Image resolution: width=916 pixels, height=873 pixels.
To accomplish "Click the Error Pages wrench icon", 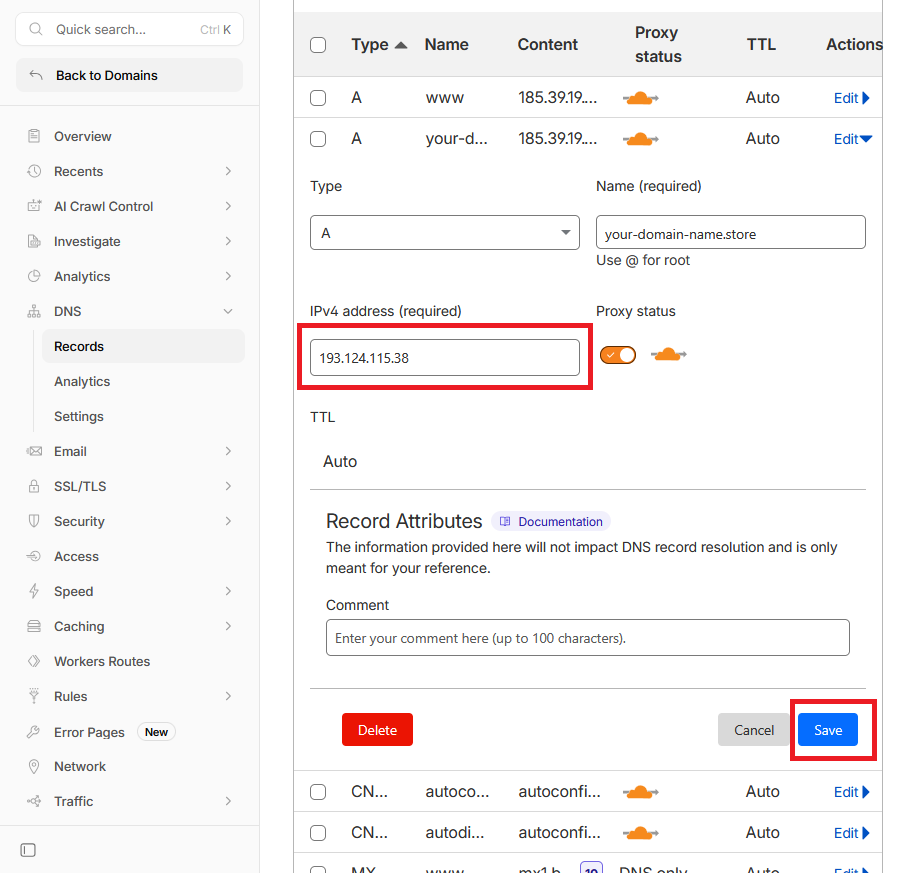I will [34, 732].
